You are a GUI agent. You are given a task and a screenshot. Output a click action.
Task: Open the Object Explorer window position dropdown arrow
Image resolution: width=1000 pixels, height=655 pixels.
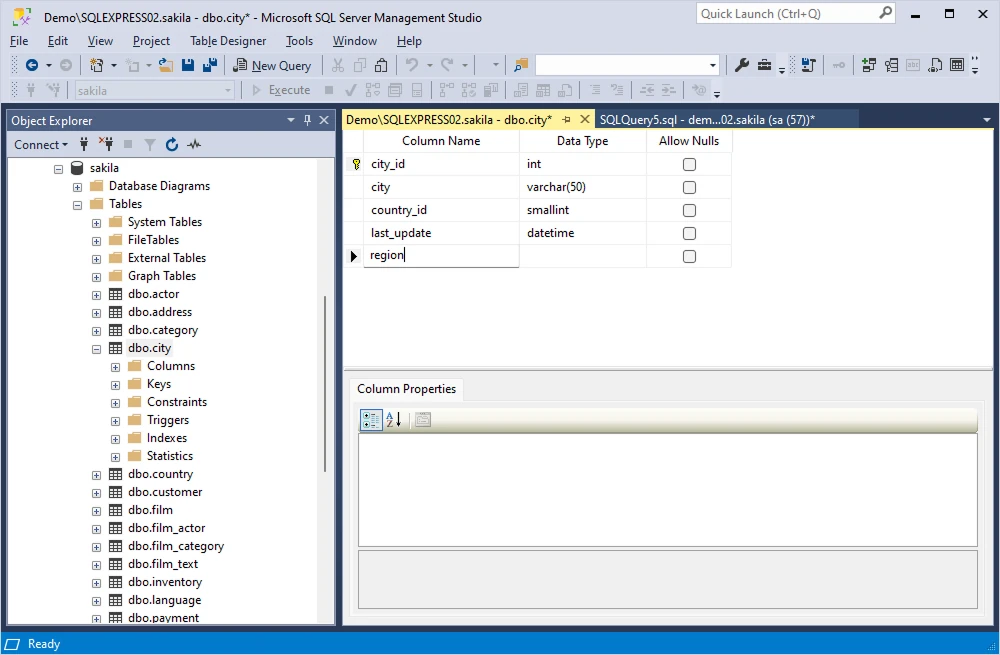291,120
